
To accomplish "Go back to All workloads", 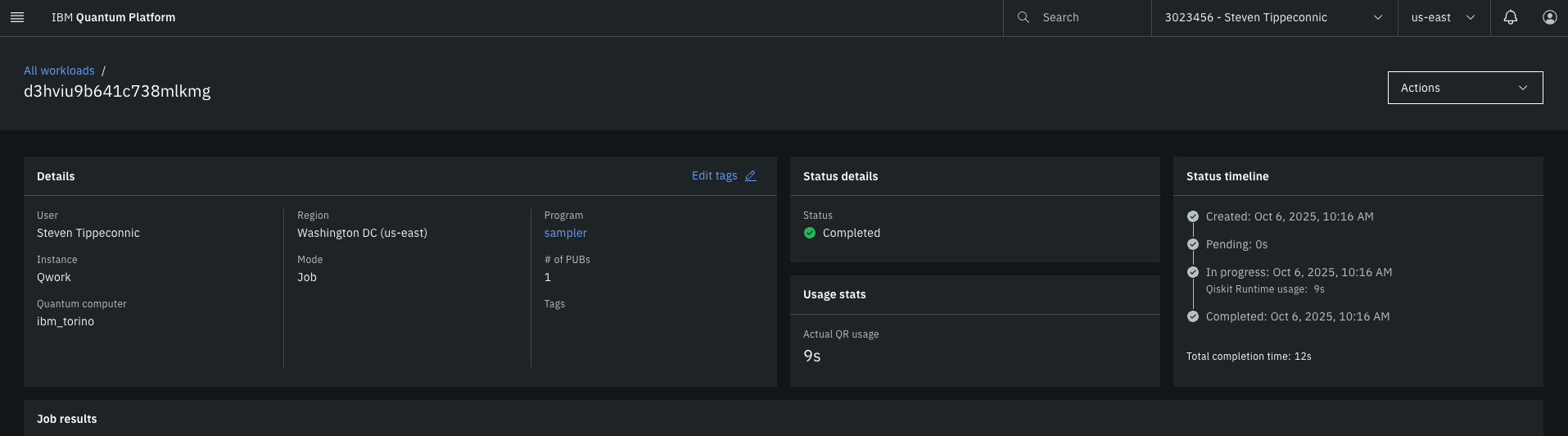I will tap(59, 70).
